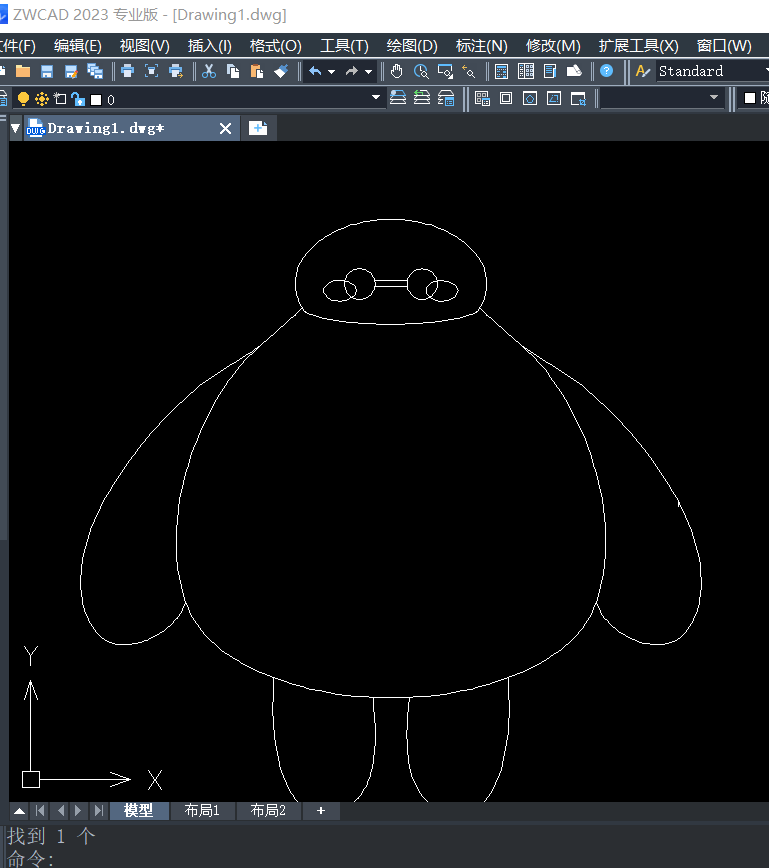Open the Insert (插入) menu
The height and width of the screenshot is (868, 769).
(209, 45)
